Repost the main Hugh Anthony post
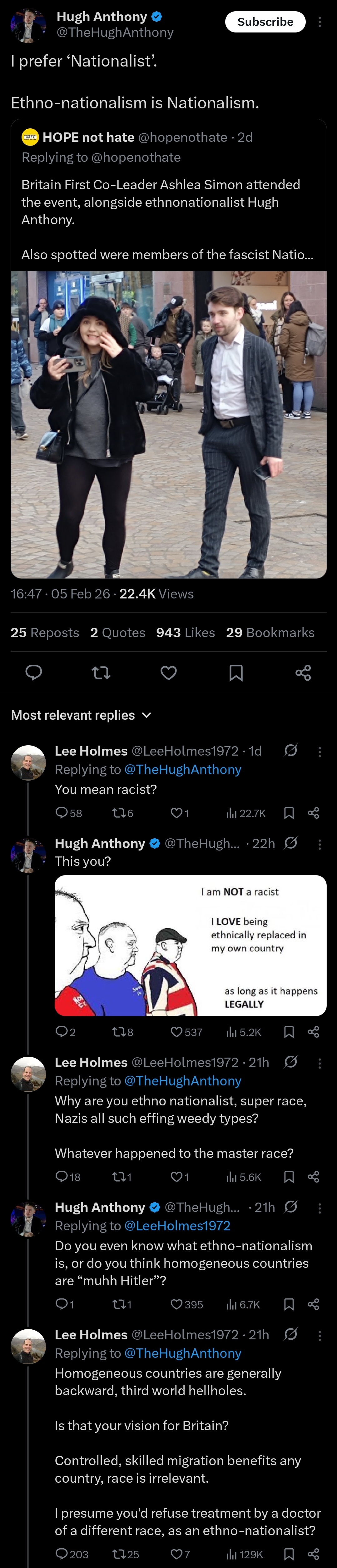This screenshot has height=1568, width=337. [x=101, y=672]
